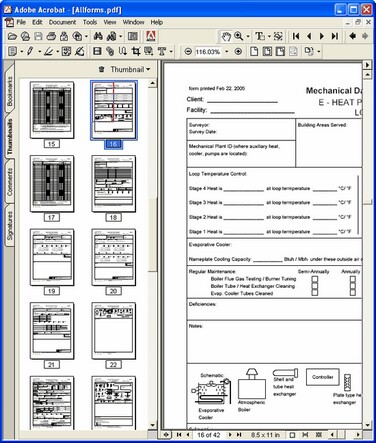
Task: Click the Zoom In plus button
Action: pos(238,52)
